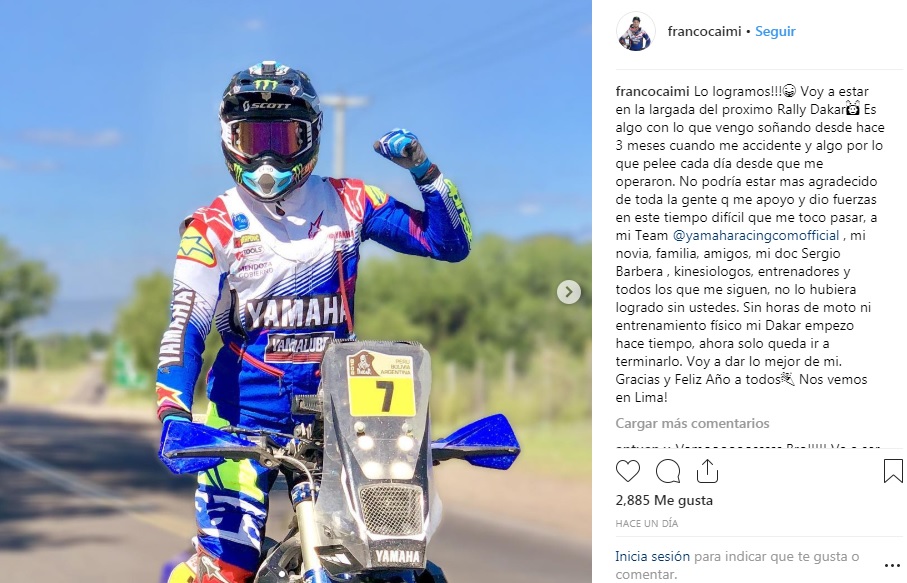Share the post using the share icon

point(707,471)
